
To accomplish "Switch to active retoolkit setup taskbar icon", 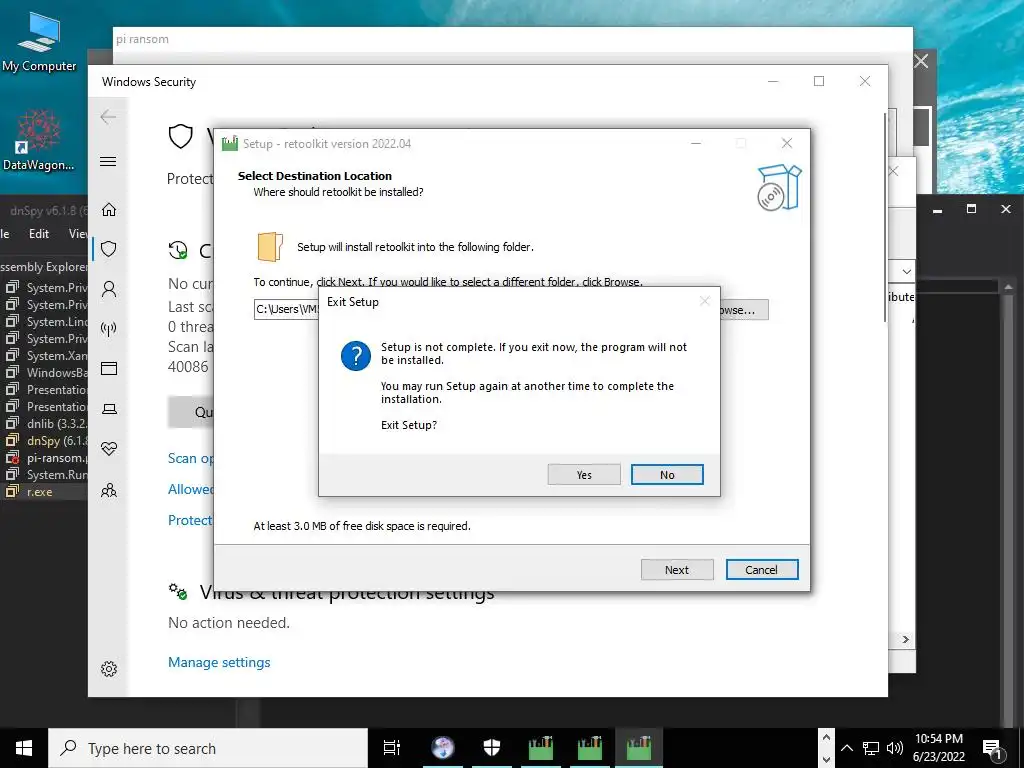I will [639, 748].
